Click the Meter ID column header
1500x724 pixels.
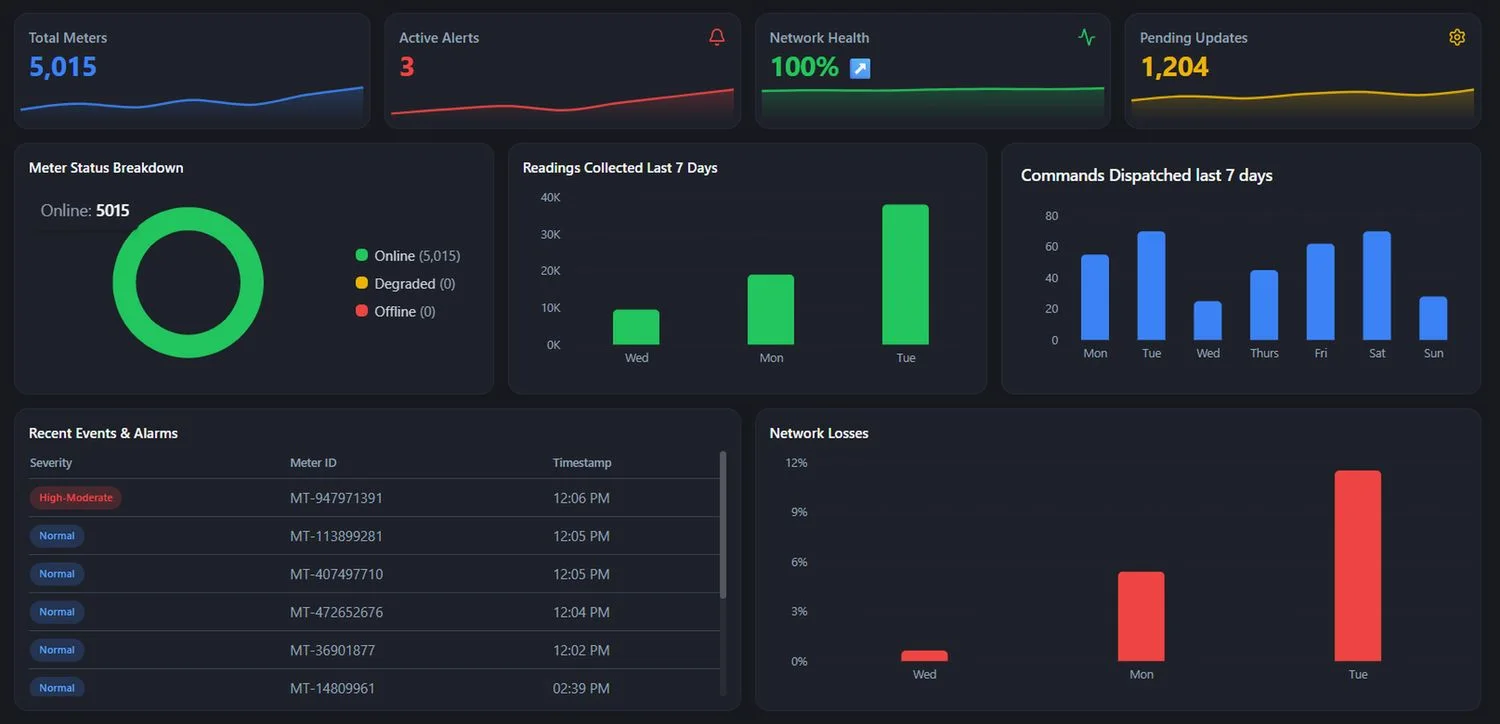click(313, 463)
